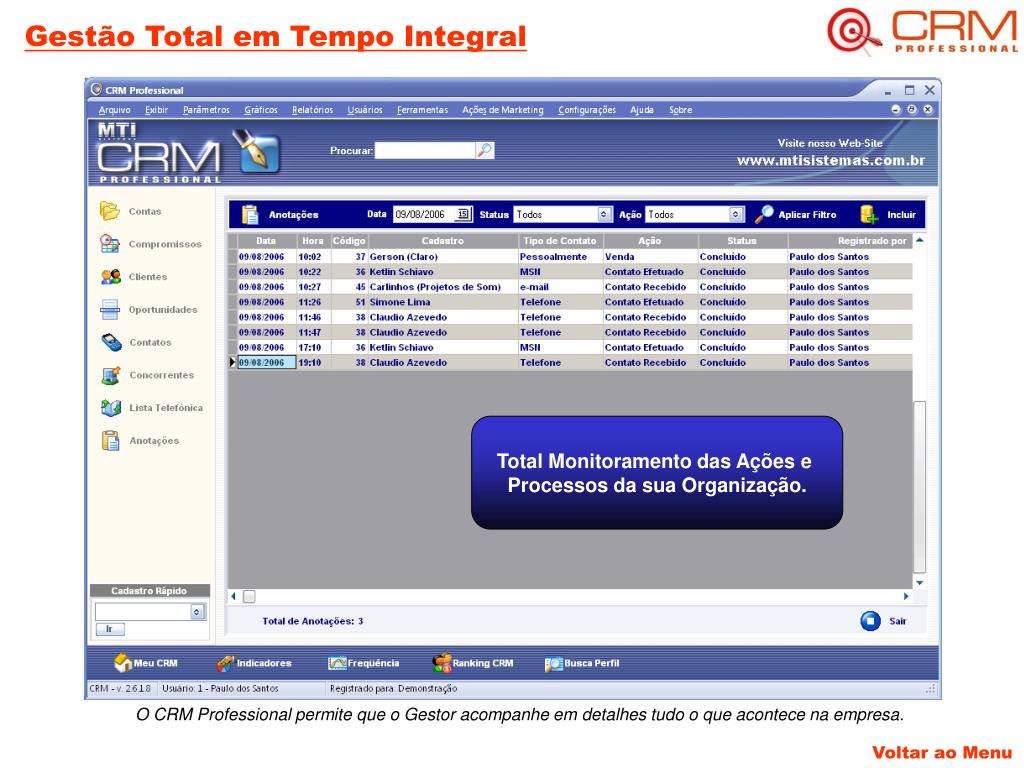Open the Indicadores chart icon
The height and width of the screenshot is (768, 1024).
point(225,663)
